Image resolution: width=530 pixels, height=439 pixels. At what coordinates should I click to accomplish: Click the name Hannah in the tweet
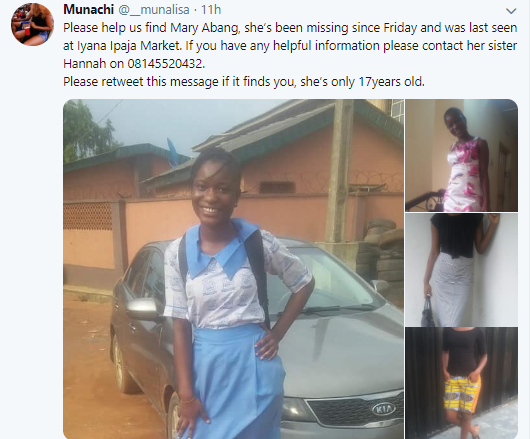[x=85, y=64]
